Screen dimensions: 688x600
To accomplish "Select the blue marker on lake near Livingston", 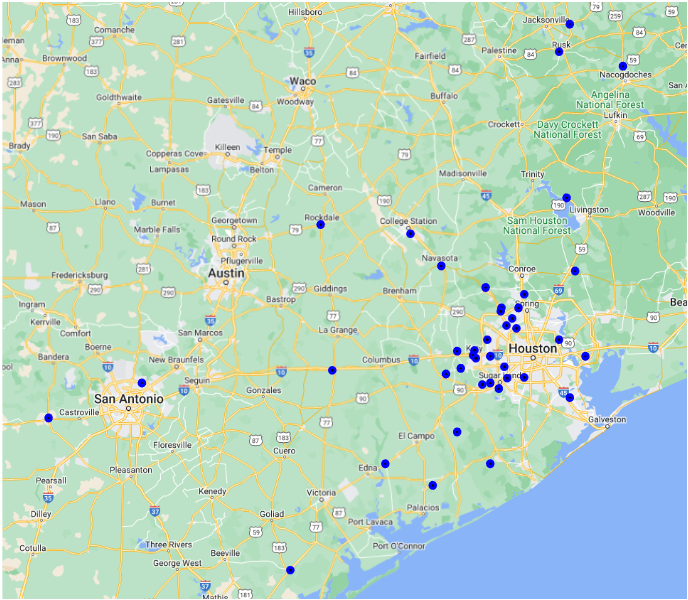I will (566, 198).
